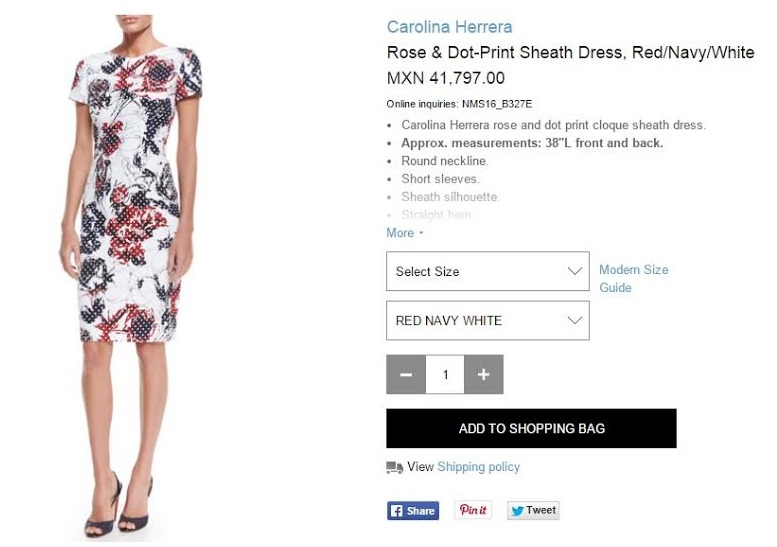Click the chevron arrow in color selector
This screenshot has height=547, width=777.
point(574,321)
